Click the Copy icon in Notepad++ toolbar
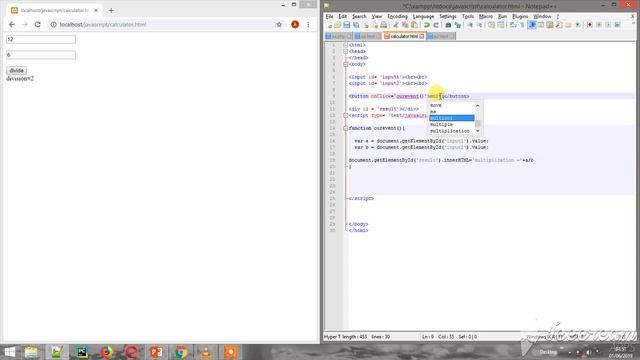The image size is (640, 360). point(406,25)
